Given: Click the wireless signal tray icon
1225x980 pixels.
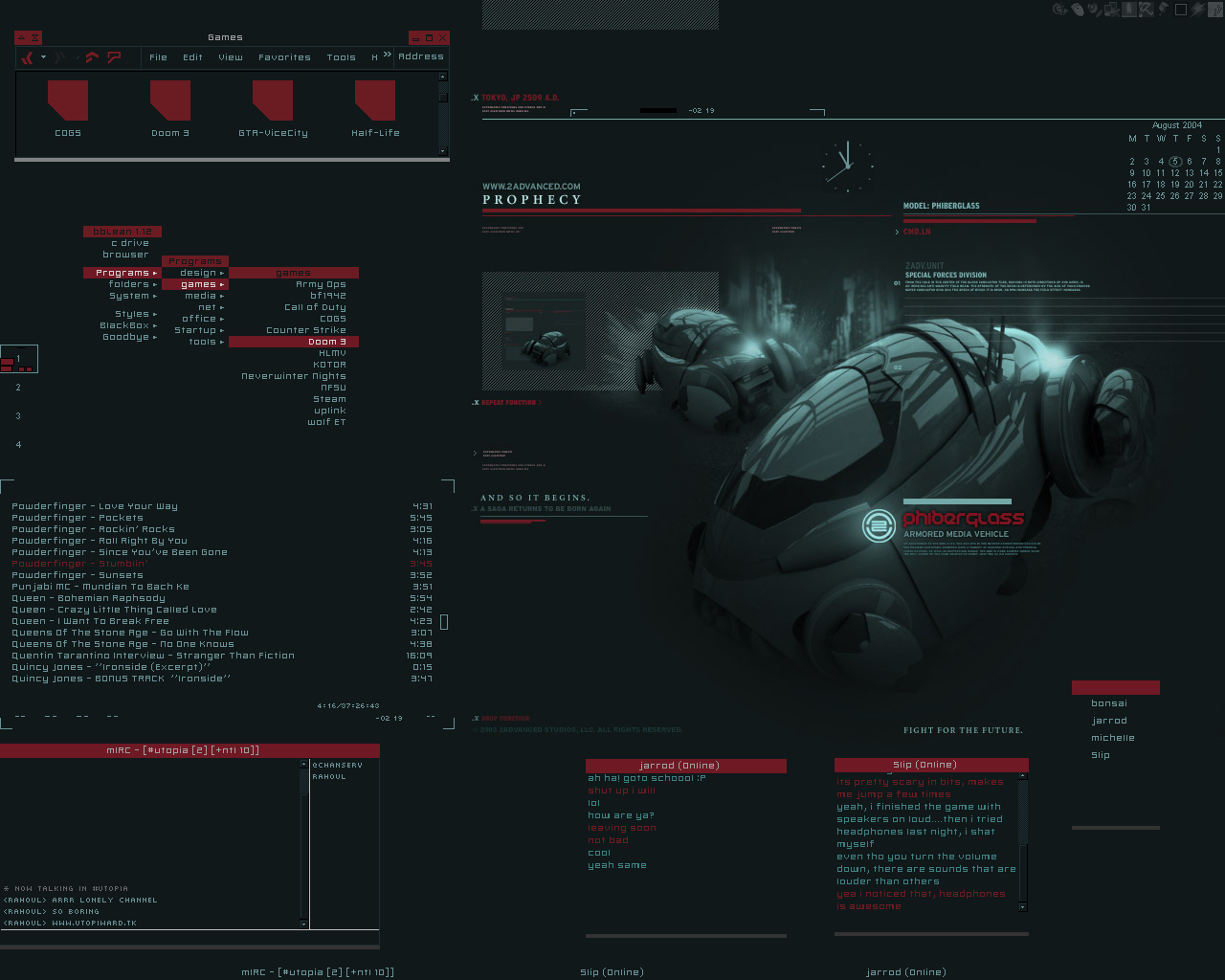Looking at the screenshot, I should tap(1215, 10).
